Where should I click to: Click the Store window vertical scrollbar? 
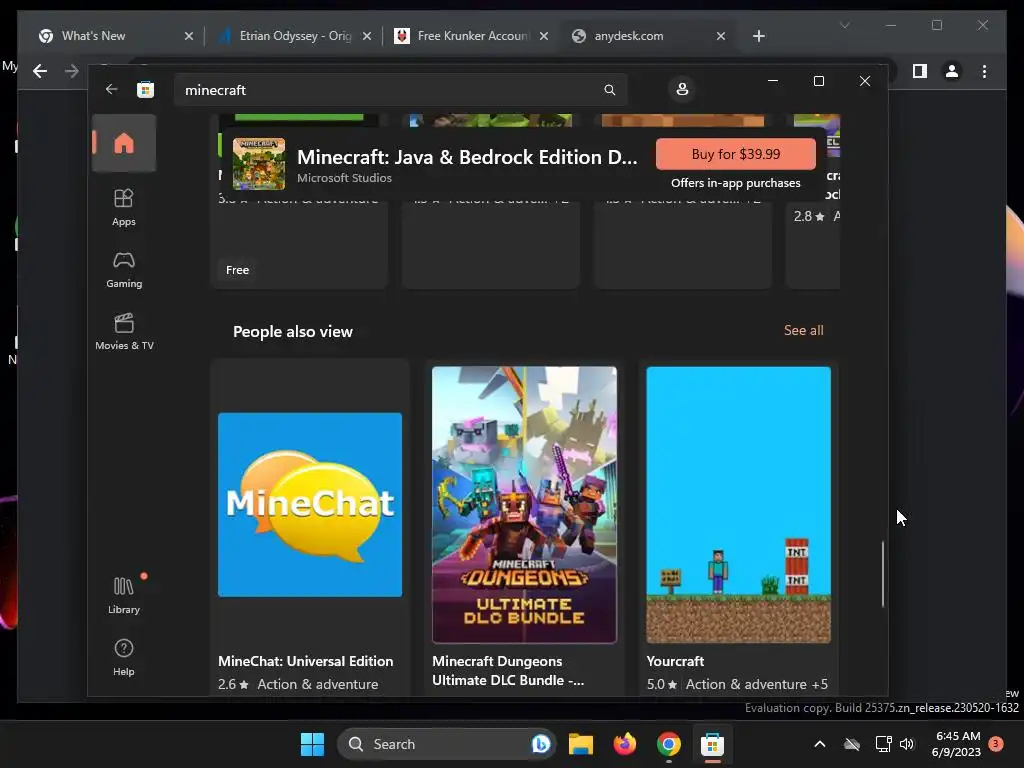tap(882, 574)
